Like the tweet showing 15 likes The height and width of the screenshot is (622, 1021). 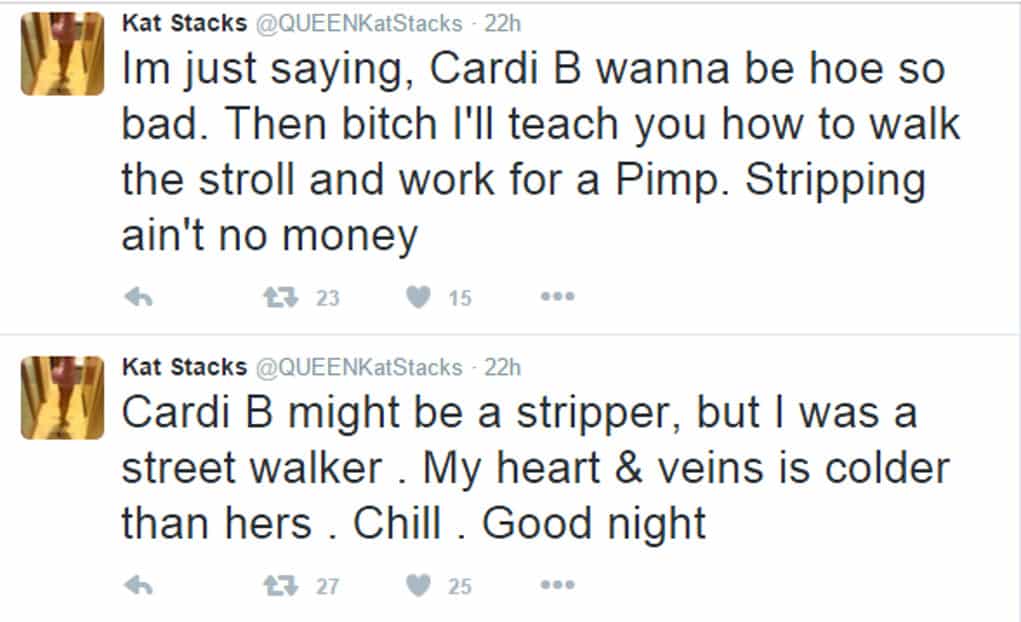pos(418,298)
